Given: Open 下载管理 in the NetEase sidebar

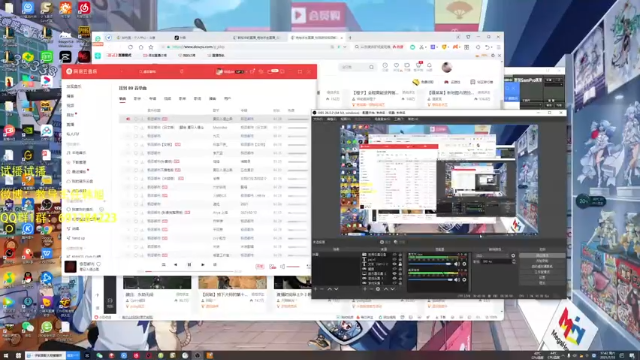Looking at the screenshot, I should click(x=79, y=162).
